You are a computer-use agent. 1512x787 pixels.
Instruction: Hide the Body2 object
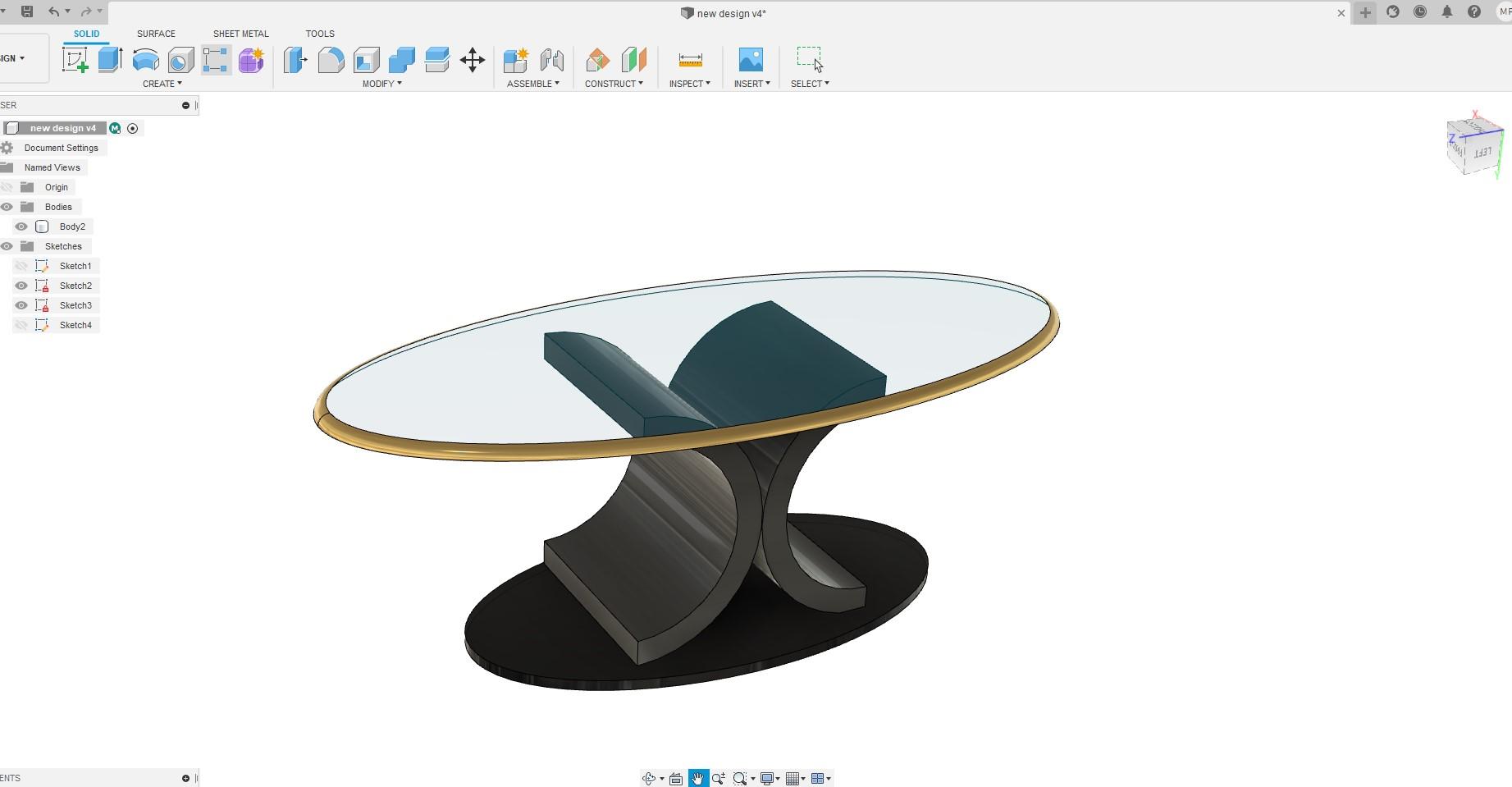click(21, 226)
